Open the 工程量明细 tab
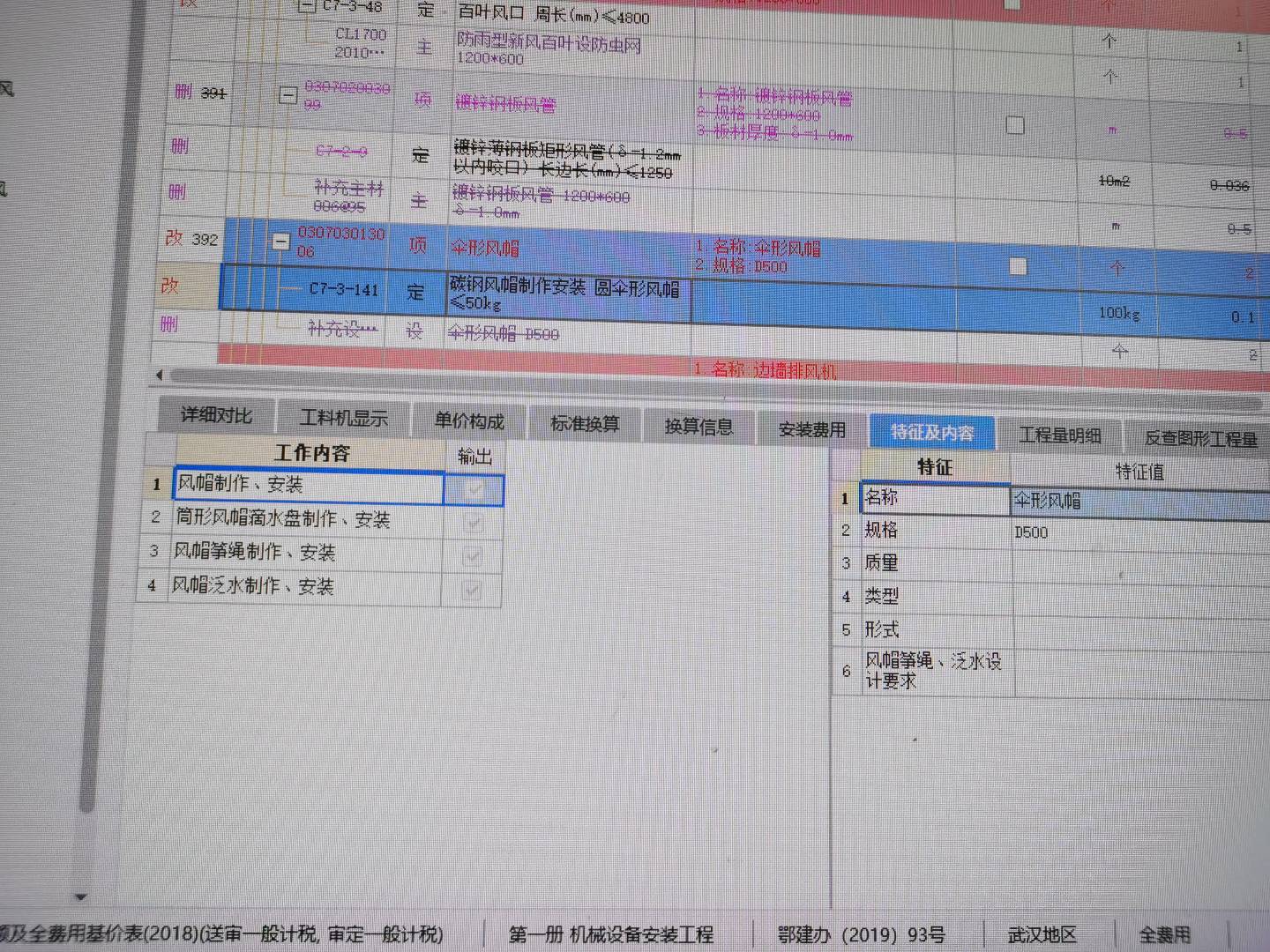The width and height of the screenshot is (1270, 952). pos(1060,435)
